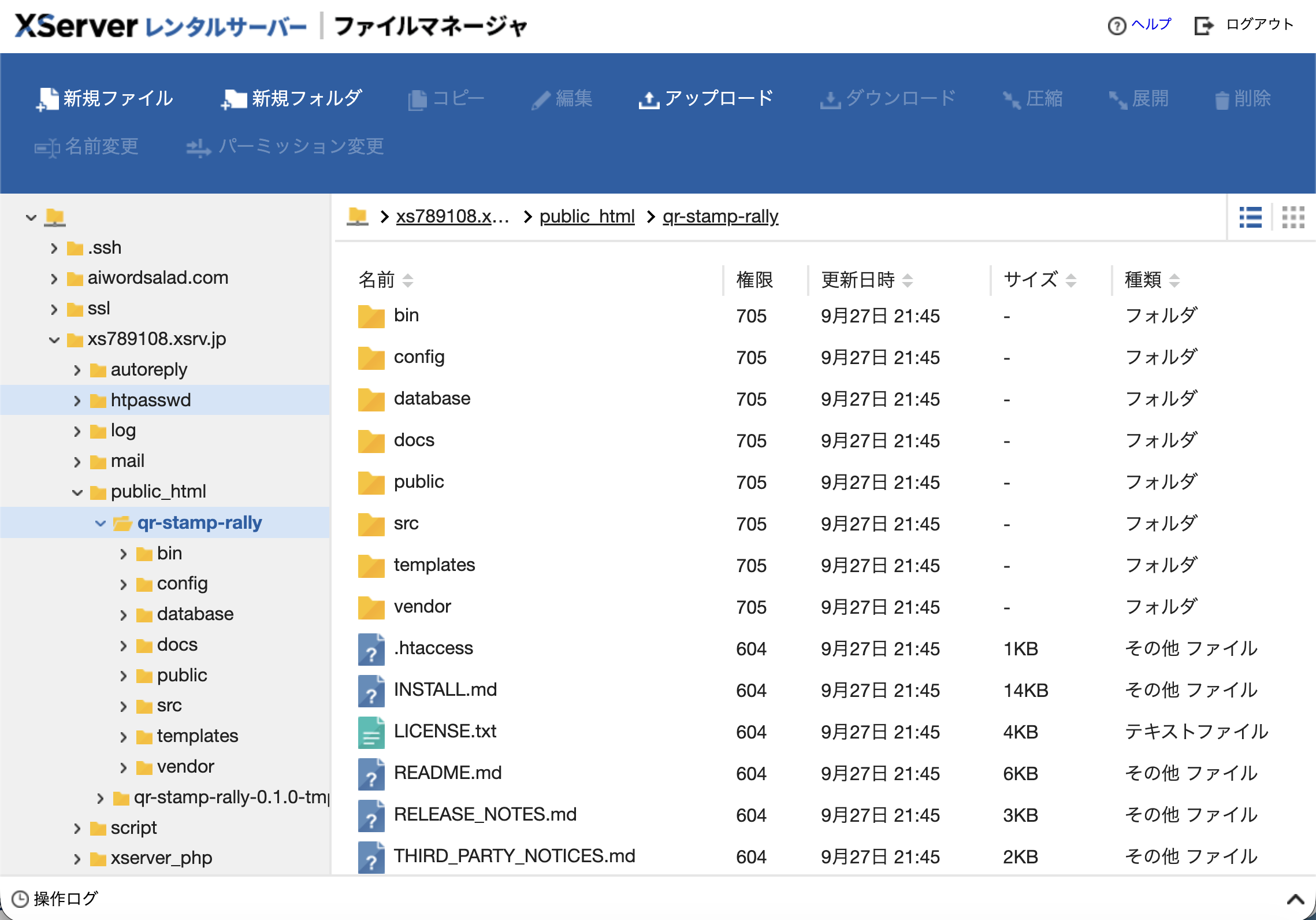Select xserver_php folder in tree

(161, 858)
